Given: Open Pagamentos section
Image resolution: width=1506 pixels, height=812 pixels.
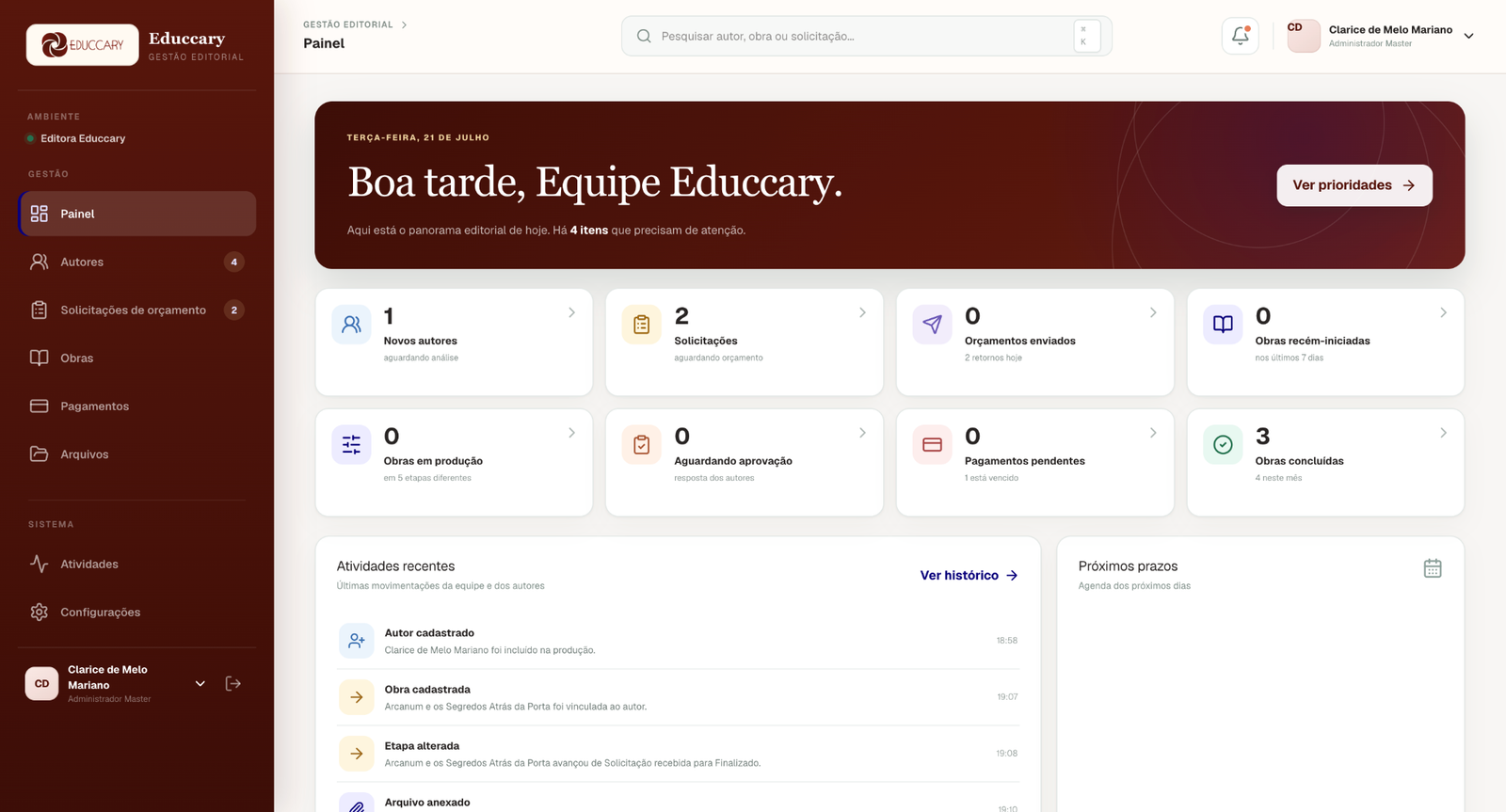Looking at the screenshot, I should [x=137, y=406].
